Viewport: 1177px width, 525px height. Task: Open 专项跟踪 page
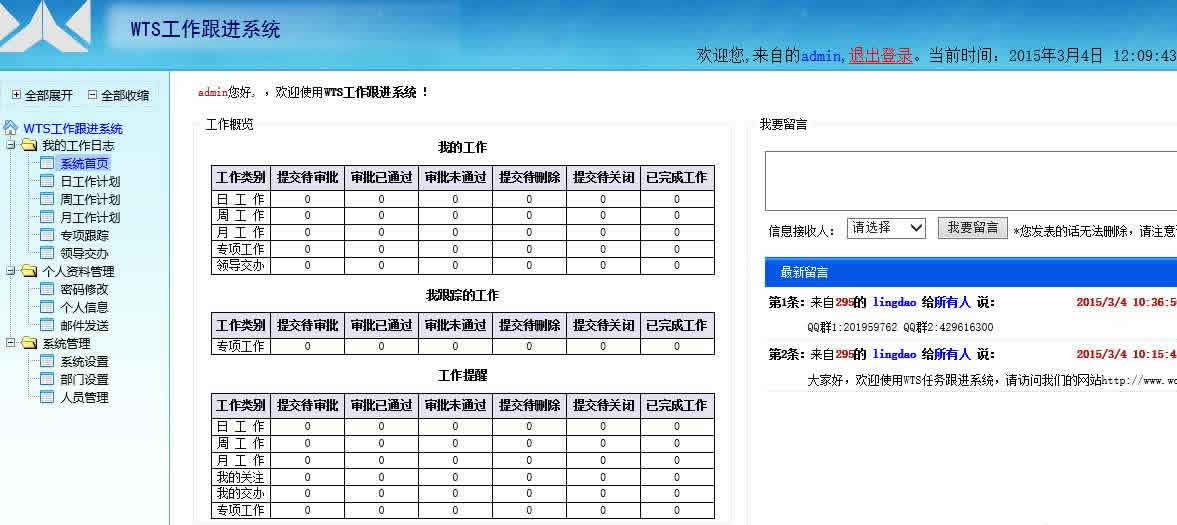click(85, 235)
